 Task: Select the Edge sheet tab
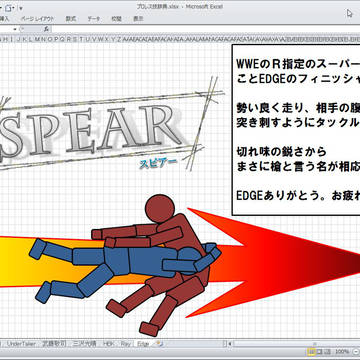coord(143,344)
